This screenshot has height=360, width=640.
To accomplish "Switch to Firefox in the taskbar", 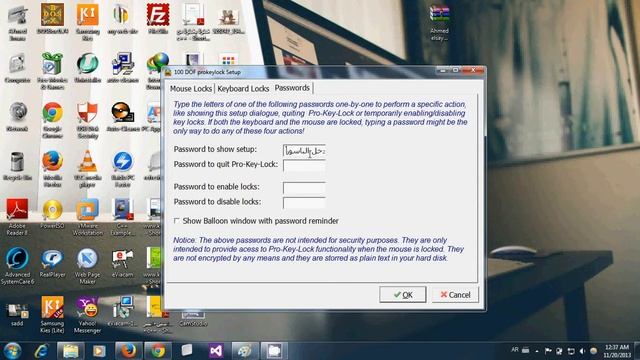I will click(x=129, y=351).
